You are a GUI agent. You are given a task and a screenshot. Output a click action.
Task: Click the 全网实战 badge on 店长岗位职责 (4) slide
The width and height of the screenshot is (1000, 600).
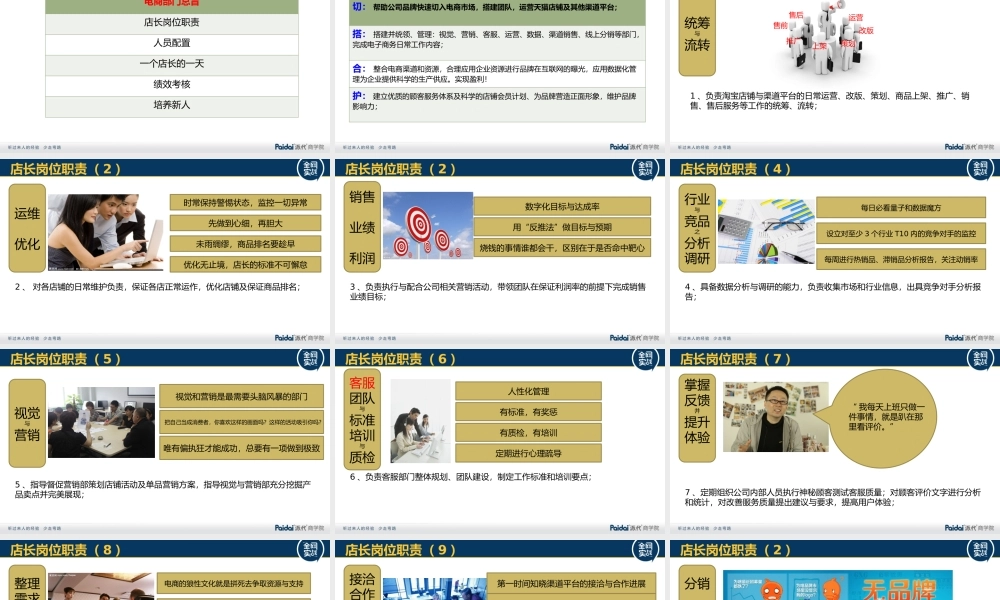979,169
